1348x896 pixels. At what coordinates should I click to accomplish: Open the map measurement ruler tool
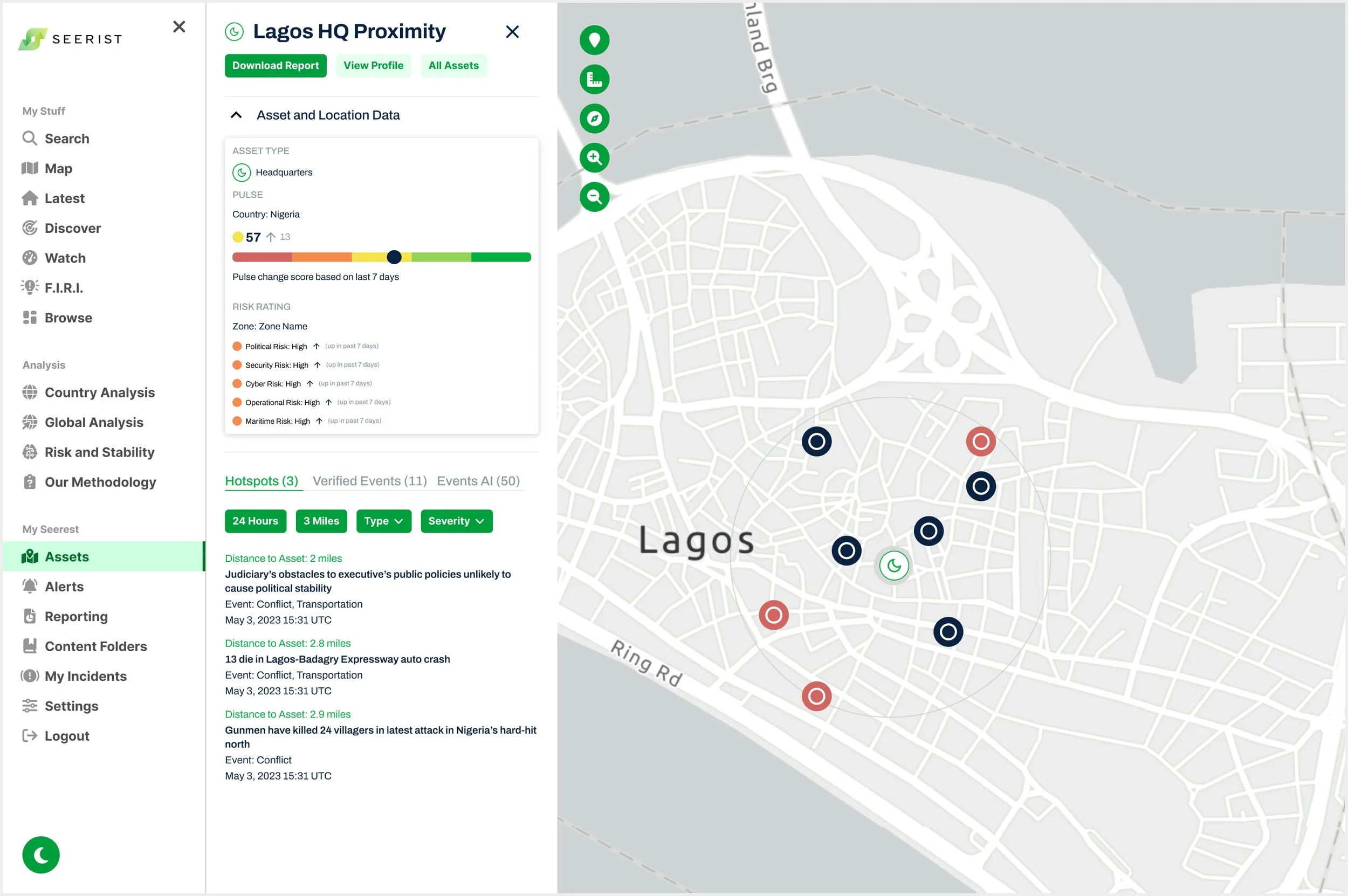[x=594, y=79]
